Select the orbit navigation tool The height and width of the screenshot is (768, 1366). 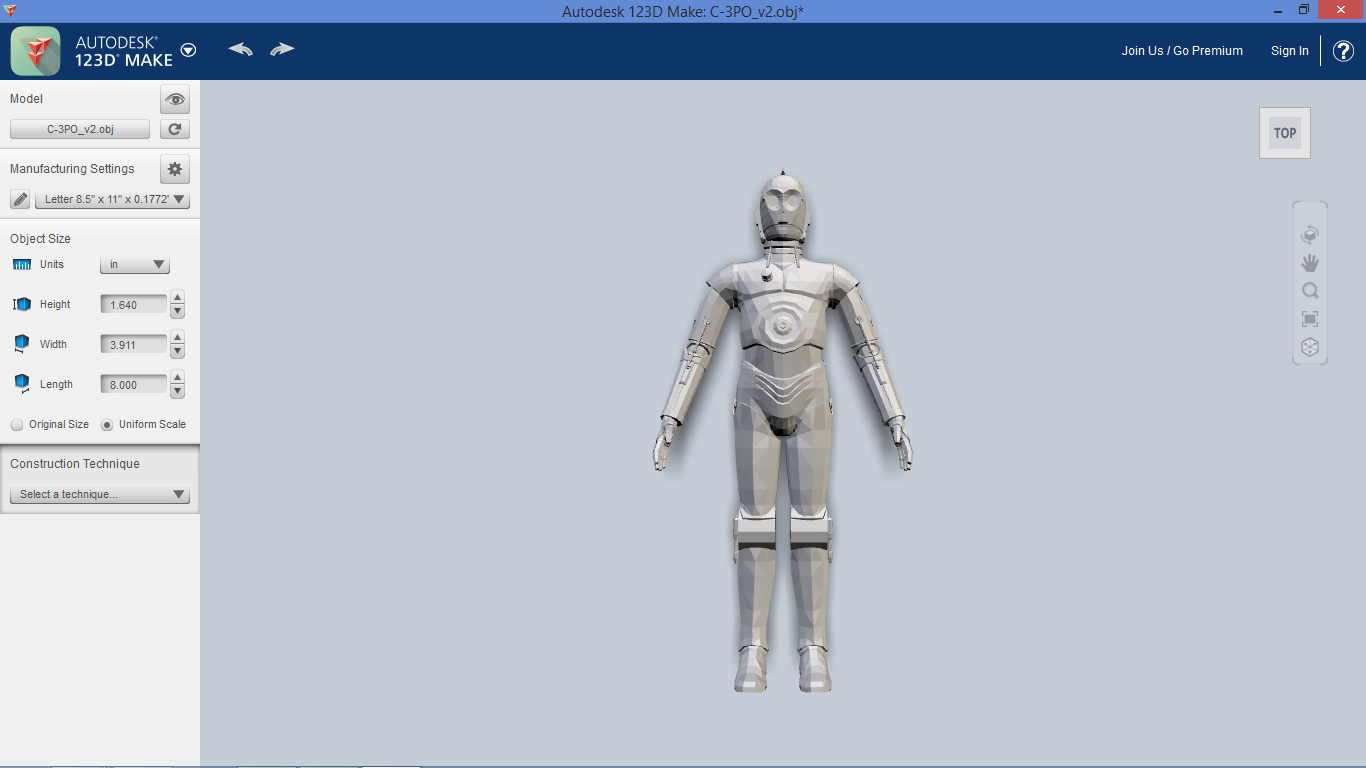1310,235
